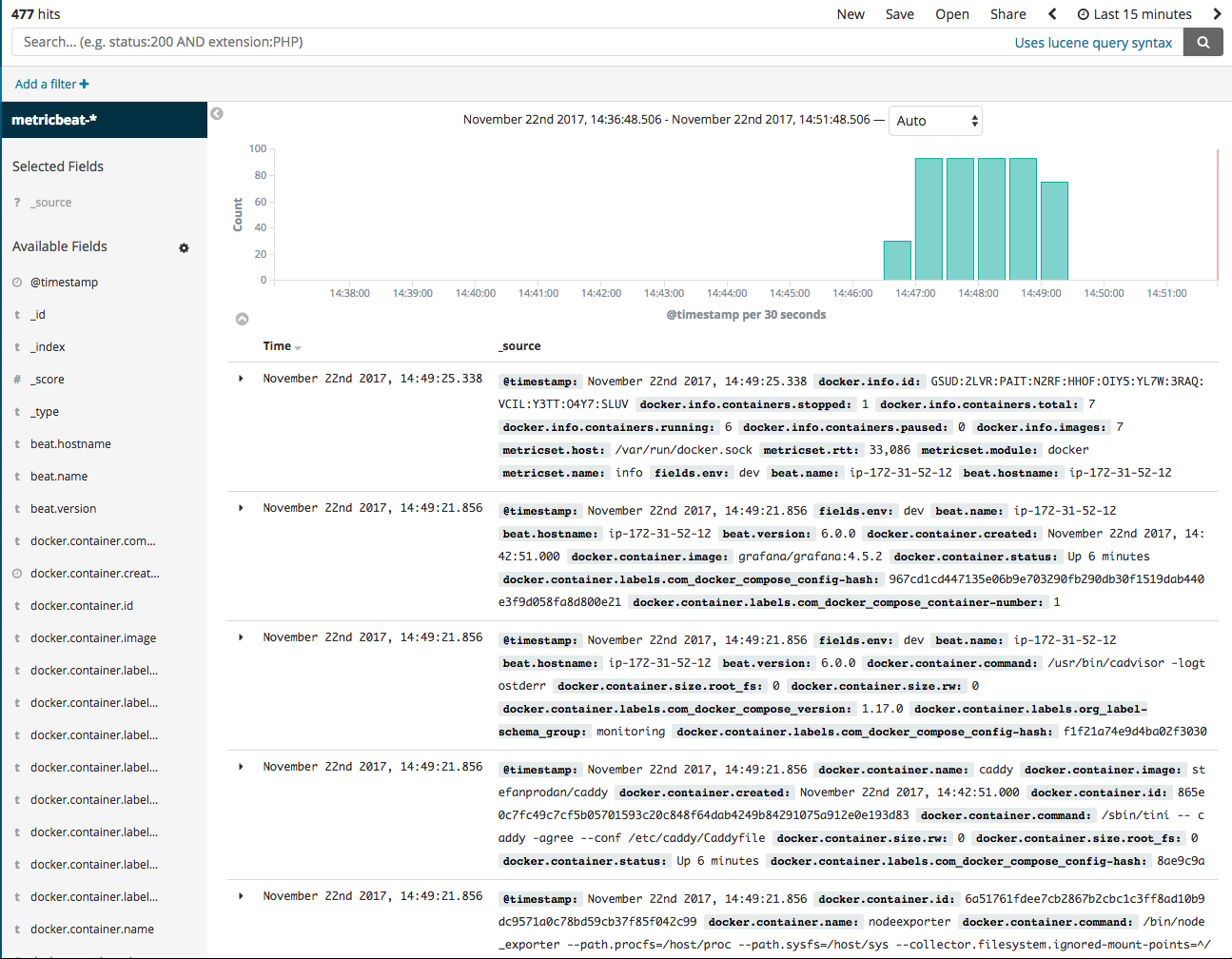Open the New menu item
1232x959 pixels.
click(851, 14)
